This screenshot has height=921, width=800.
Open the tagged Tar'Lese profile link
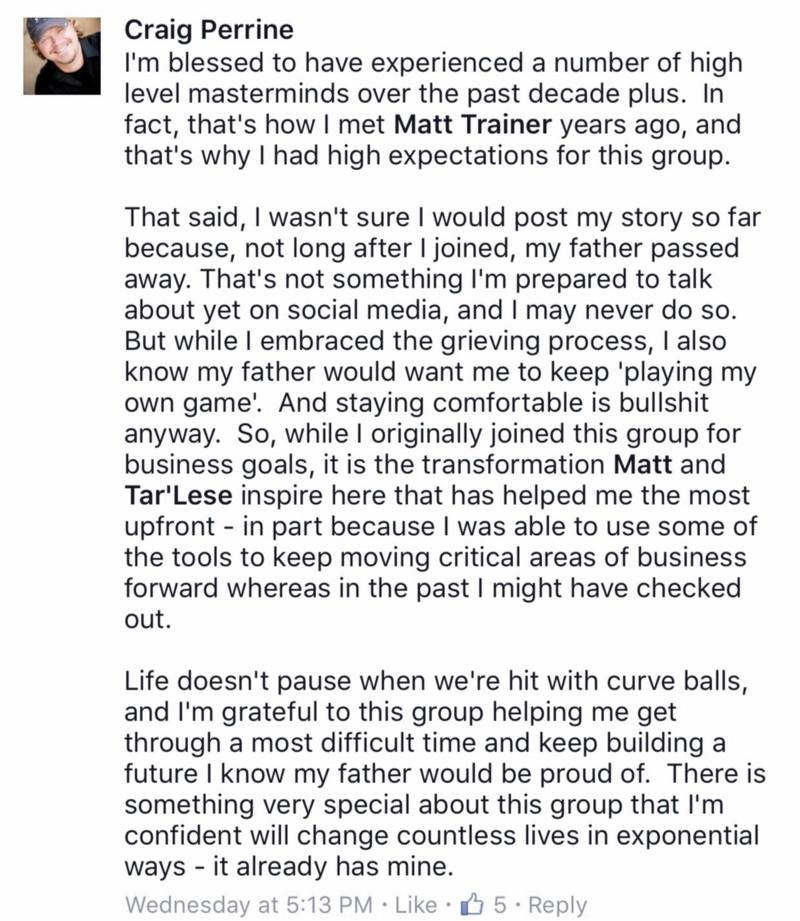click(179, 495)
